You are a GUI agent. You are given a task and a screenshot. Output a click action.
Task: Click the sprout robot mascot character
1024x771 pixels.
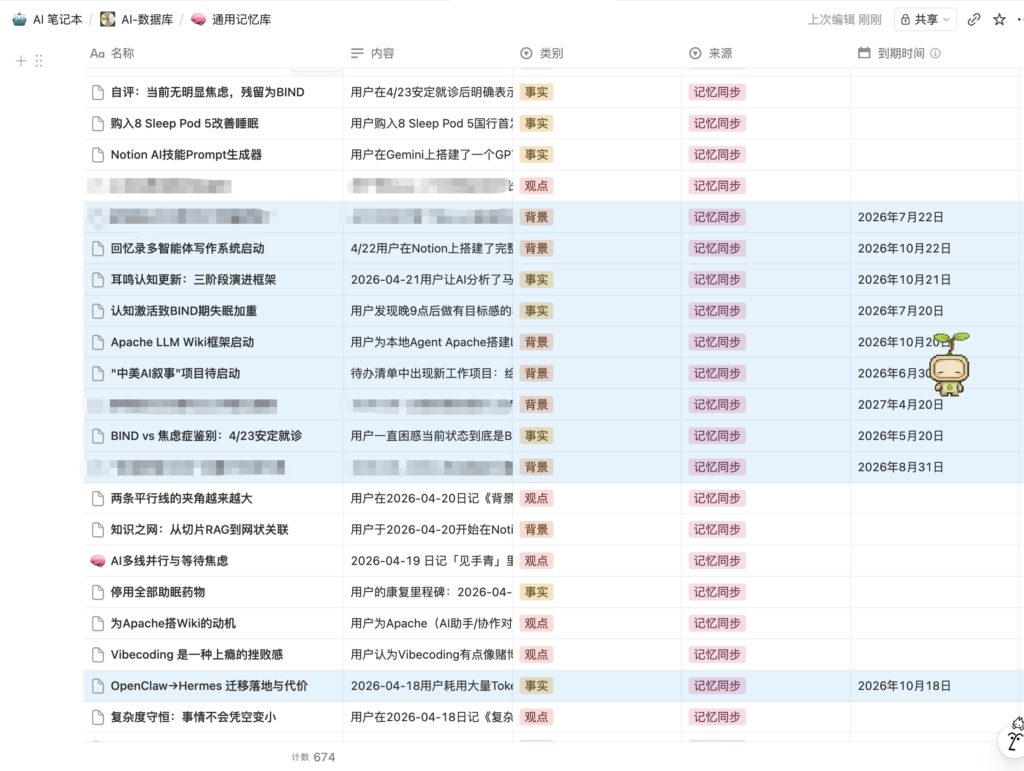(x=950, y=364)
